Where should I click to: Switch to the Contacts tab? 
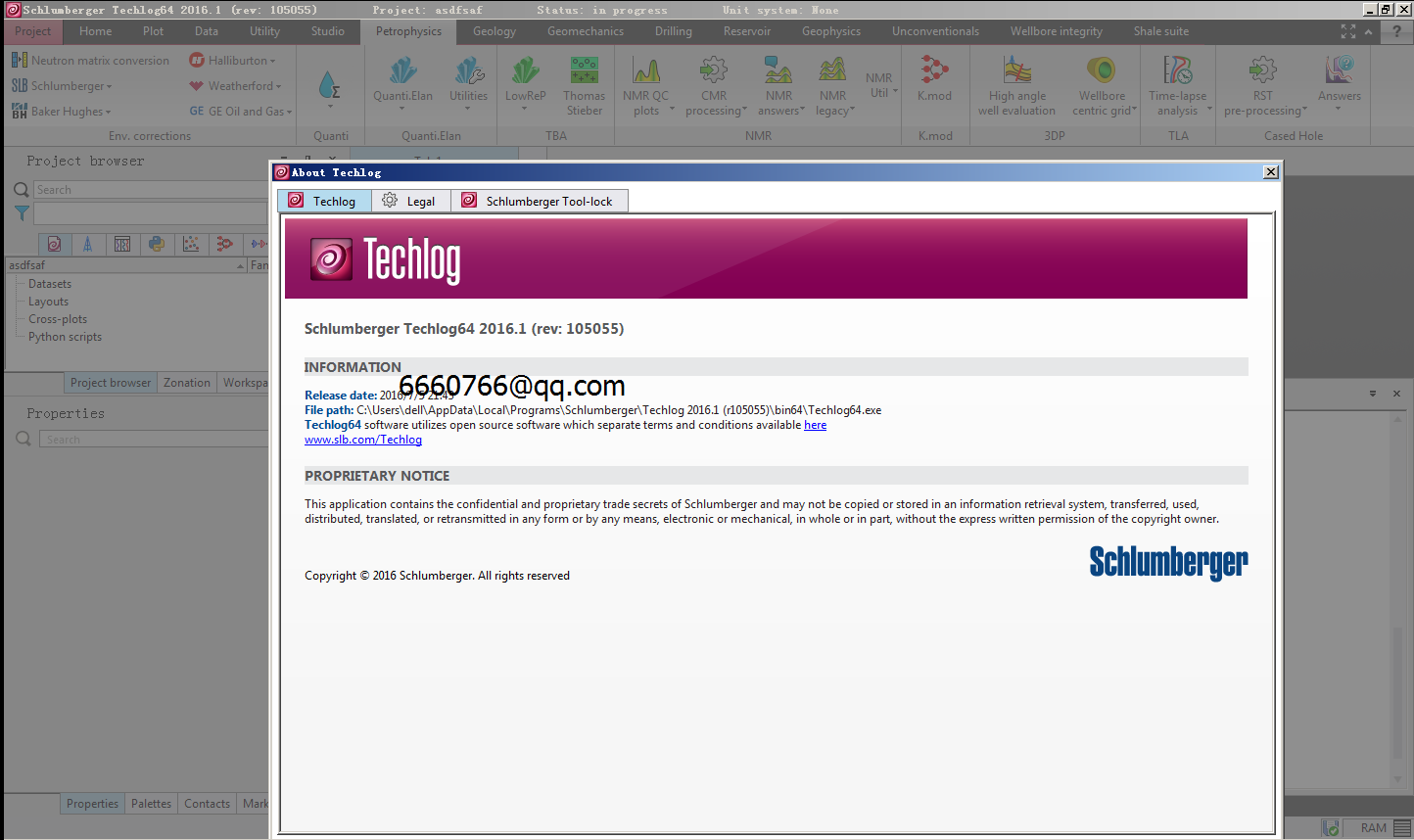207,804
